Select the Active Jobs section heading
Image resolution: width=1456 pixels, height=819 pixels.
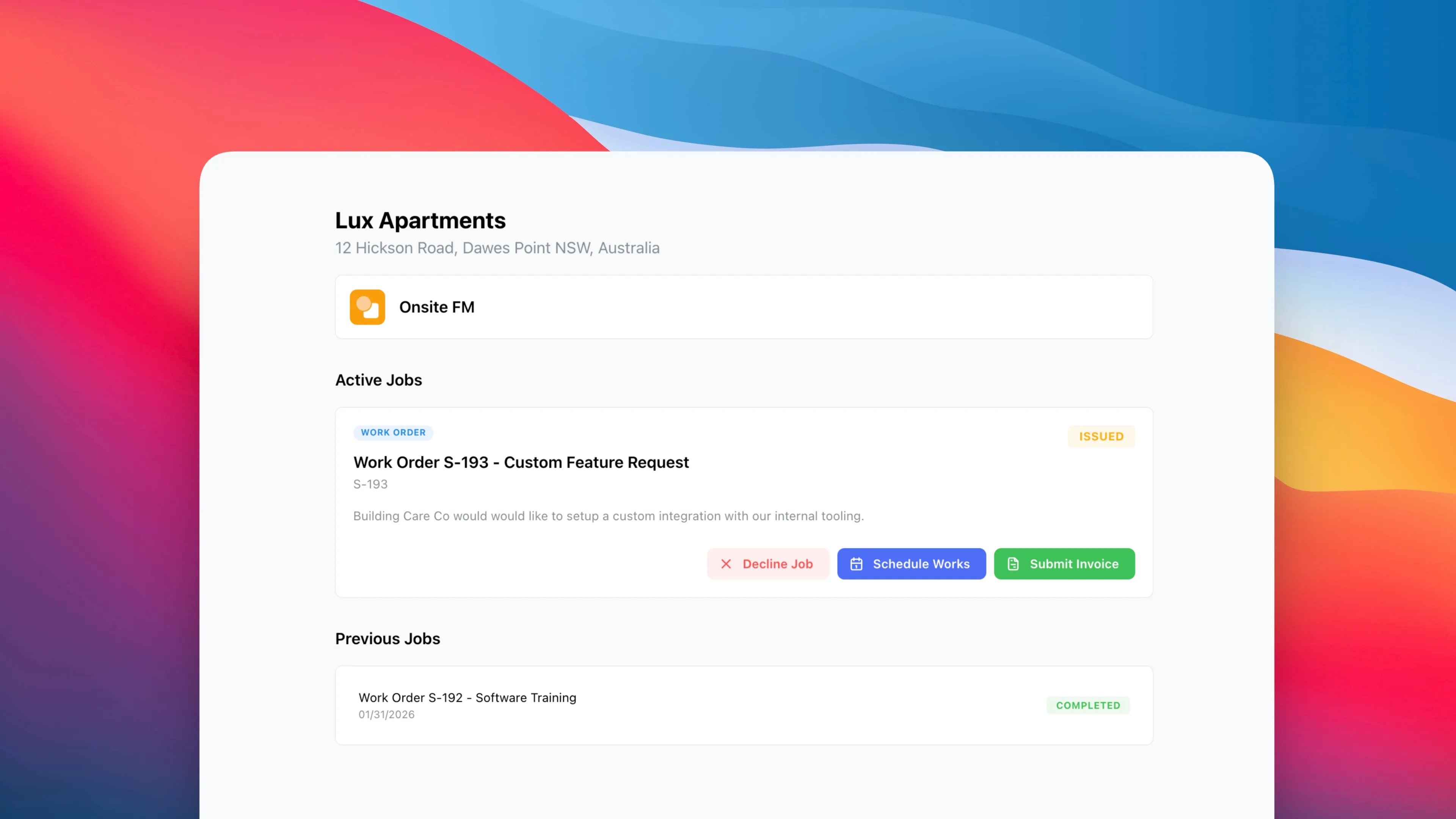pyautogui.click(x=378, y=380)
